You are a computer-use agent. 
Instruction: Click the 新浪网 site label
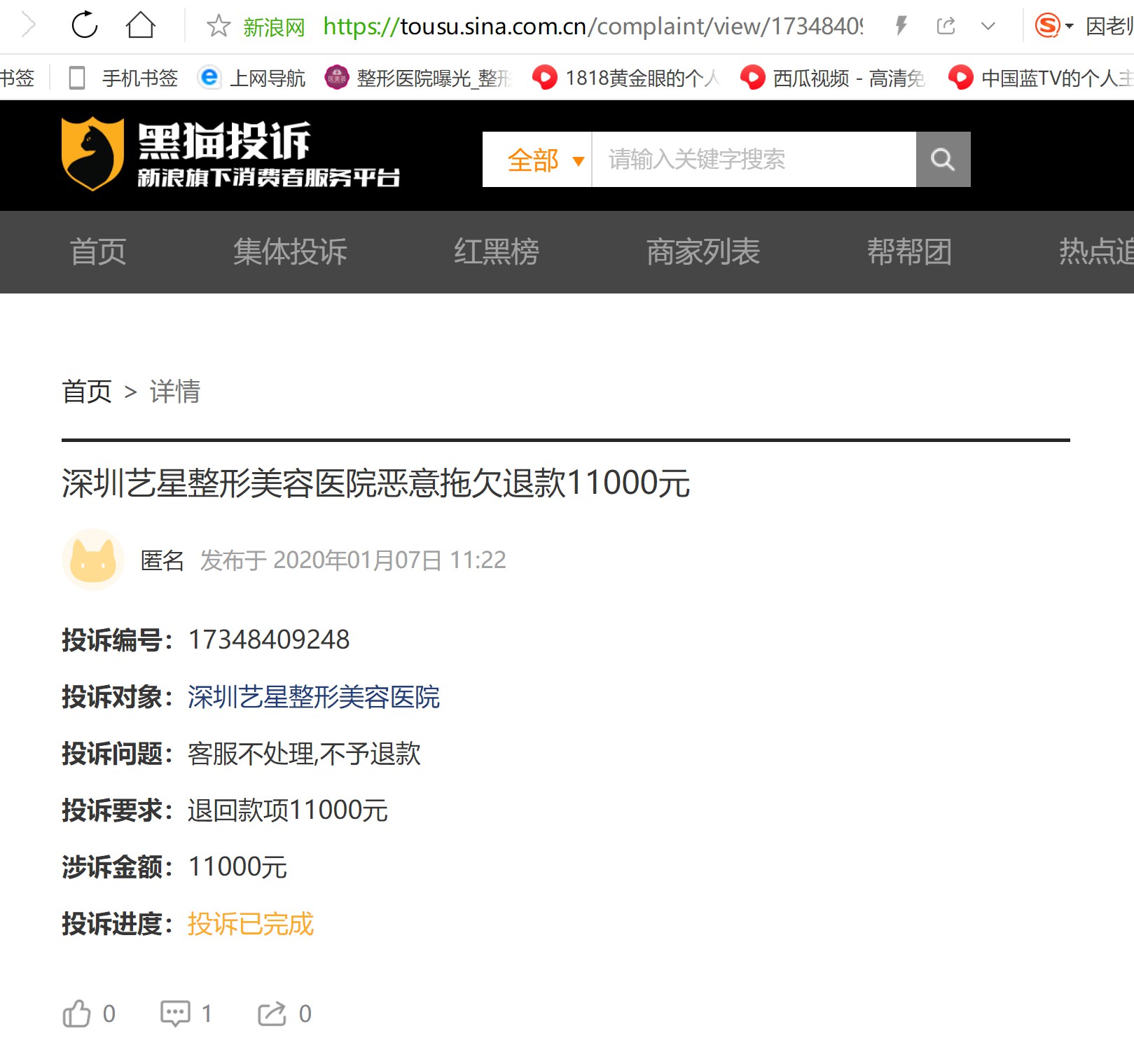[275, 27]
